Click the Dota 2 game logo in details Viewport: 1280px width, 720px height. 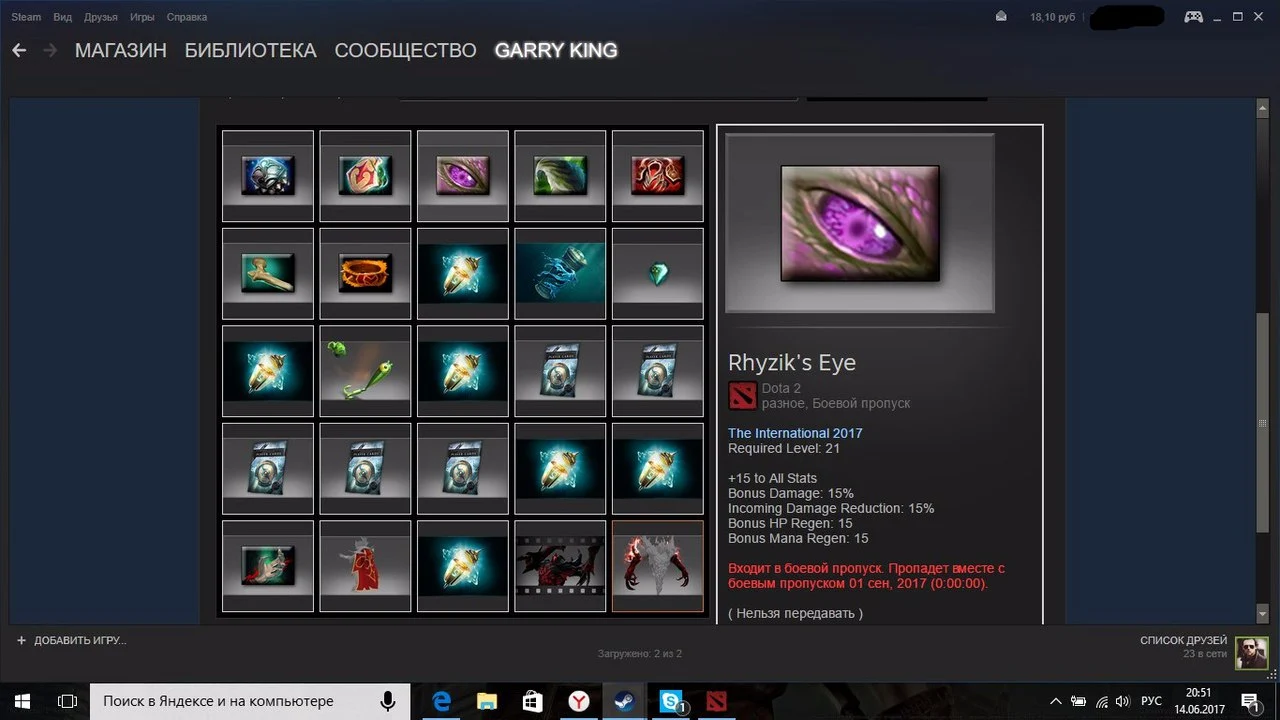point(743,396)
